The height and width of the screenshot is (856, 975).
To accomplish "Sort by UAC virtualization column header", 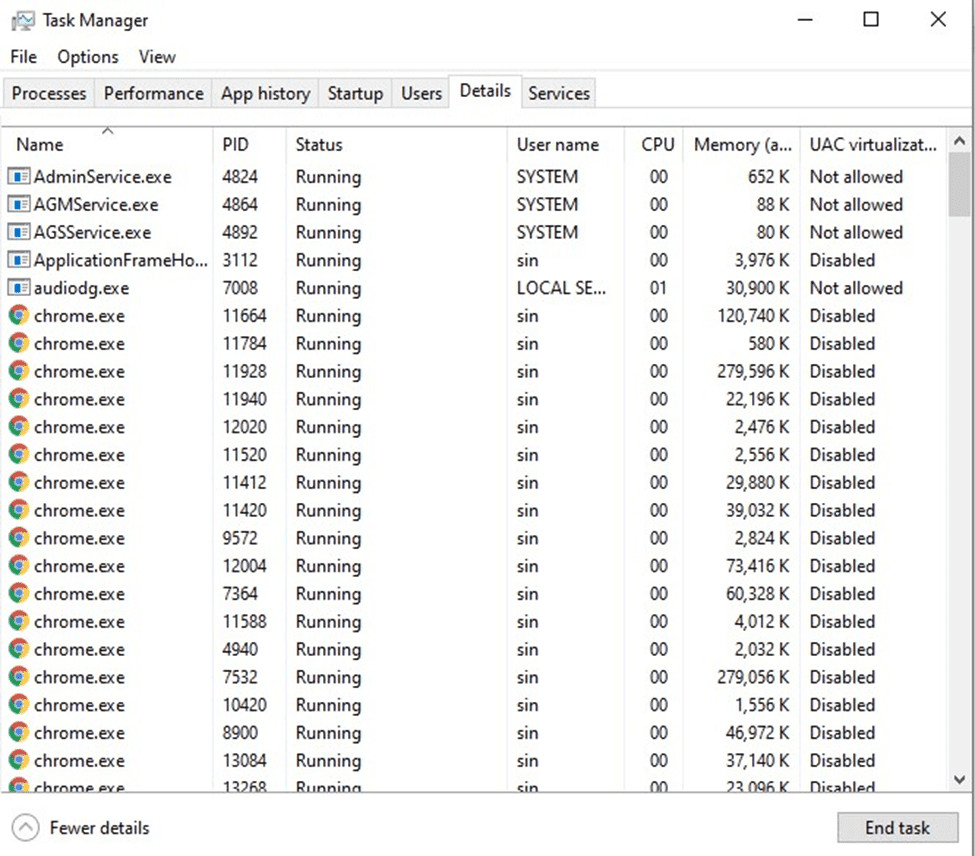I will click(874, 144).
